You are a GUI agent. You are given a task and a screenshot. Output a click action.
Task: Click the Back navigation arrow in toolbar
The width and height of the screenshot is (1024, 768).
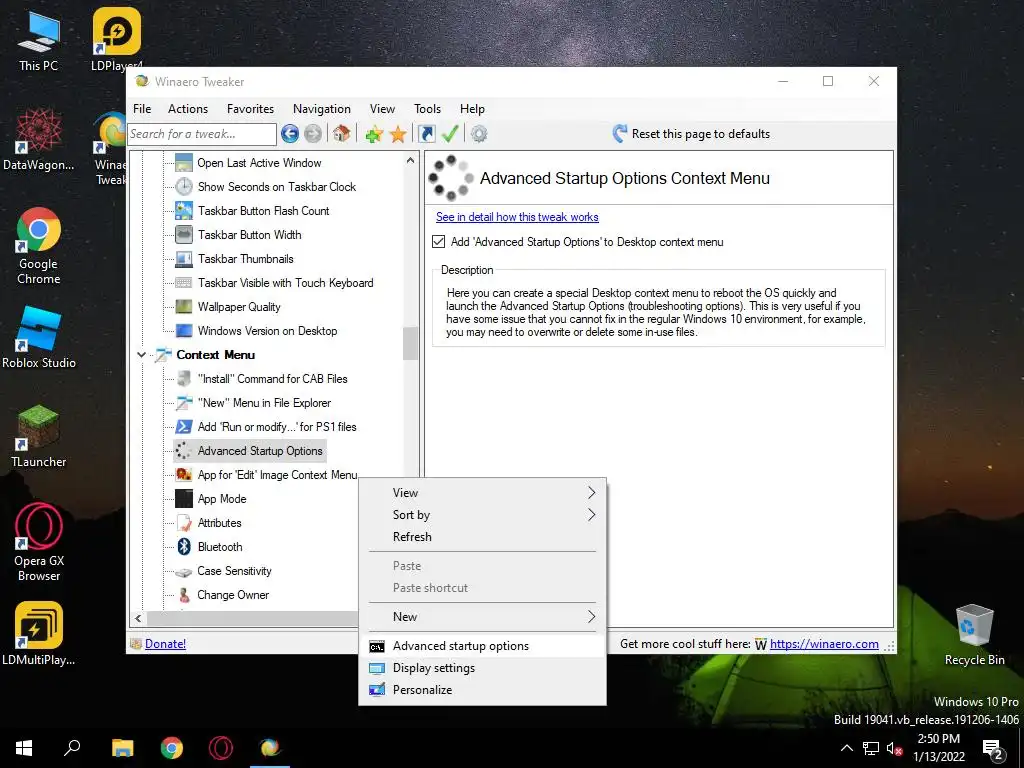point(290,134)
